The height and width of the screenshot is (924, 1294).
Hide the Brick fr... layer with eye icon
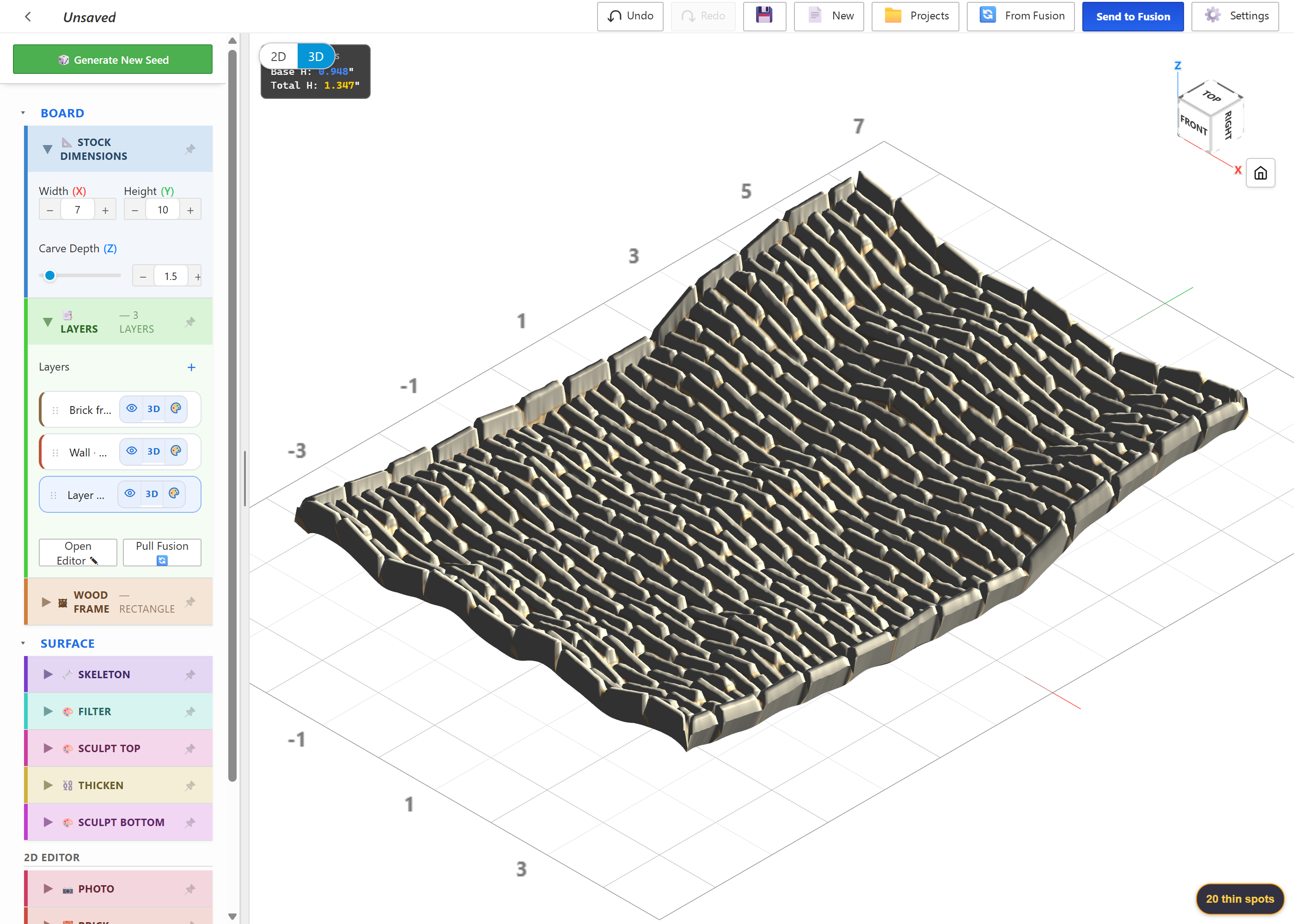click(131, 408)
